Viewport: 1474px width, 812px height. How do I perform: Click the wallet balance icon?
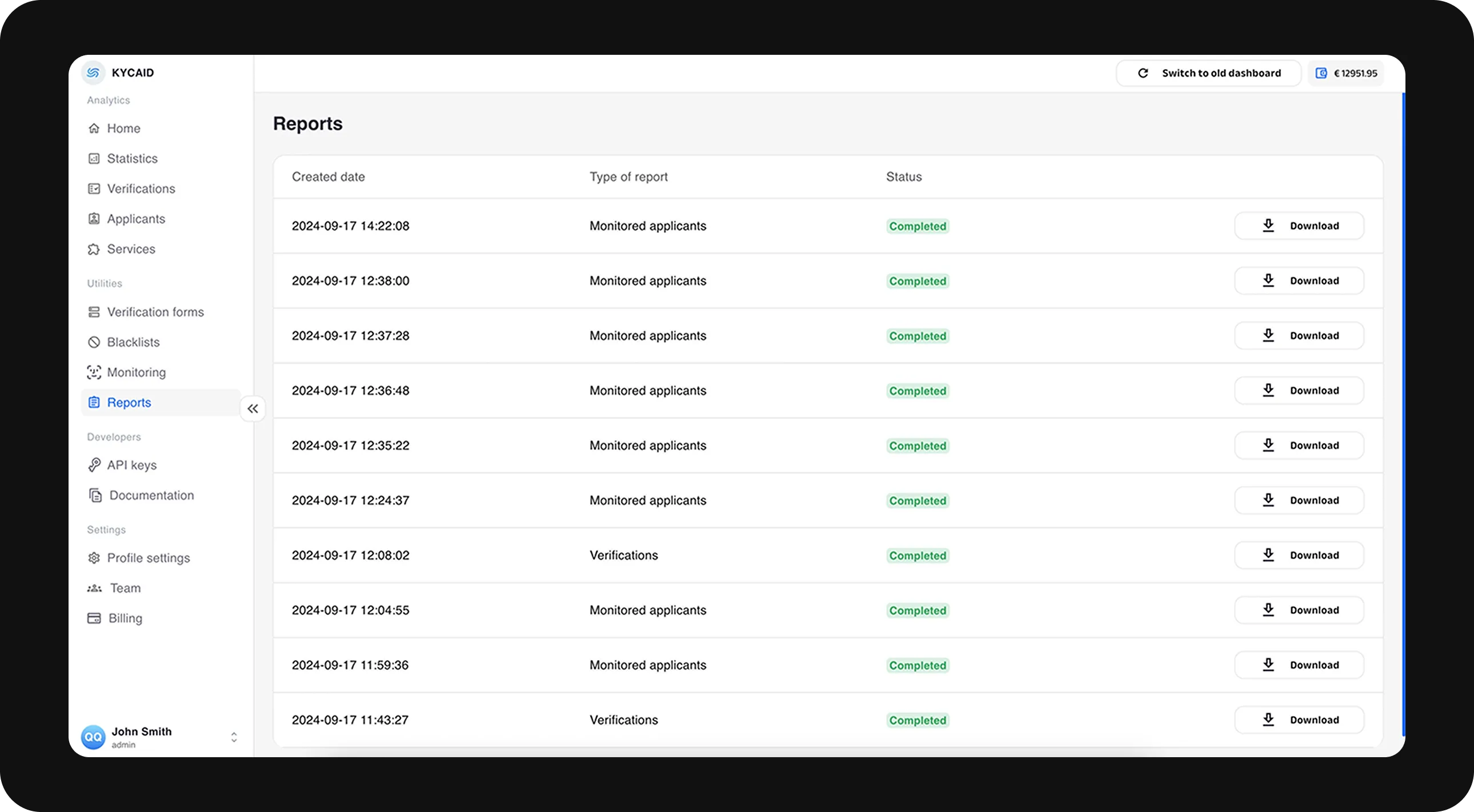pyautogui.click(x=1321, y=73)
